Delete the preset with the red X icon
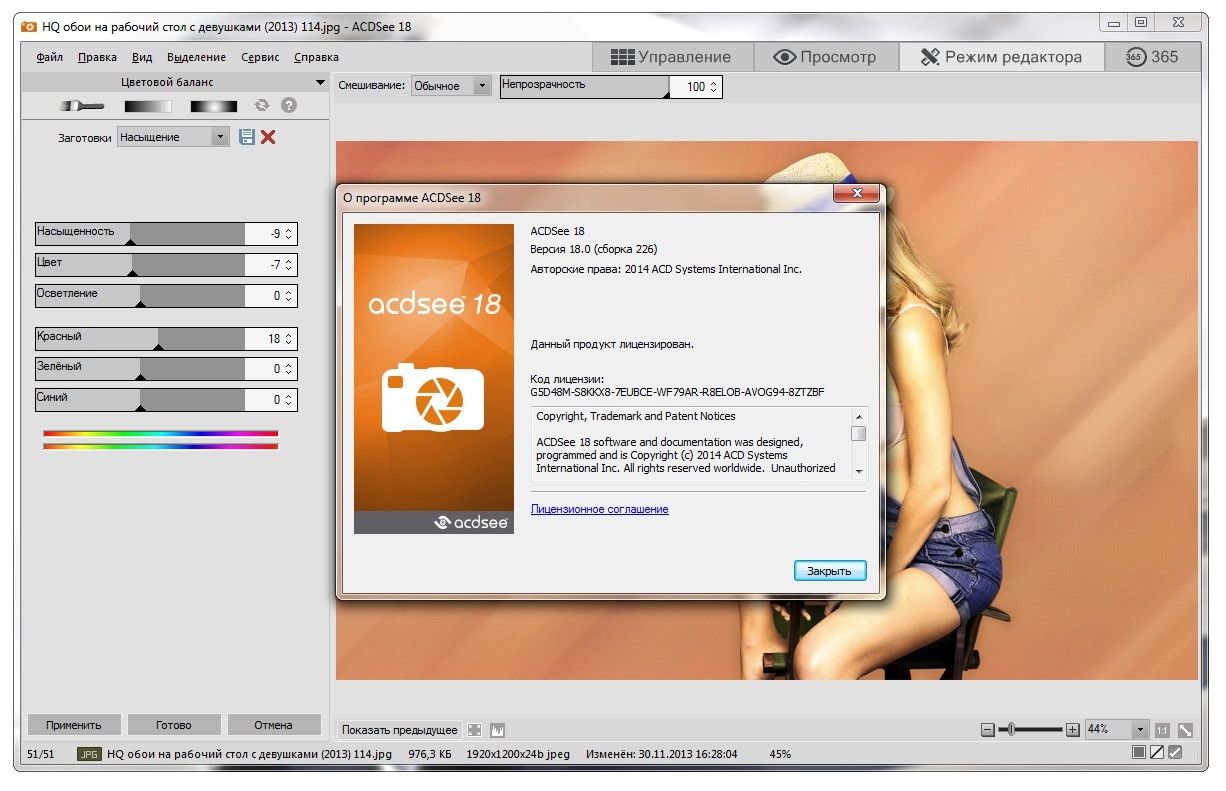The width and height of the screenshot is (1226, 791). (x=268, y=137)
